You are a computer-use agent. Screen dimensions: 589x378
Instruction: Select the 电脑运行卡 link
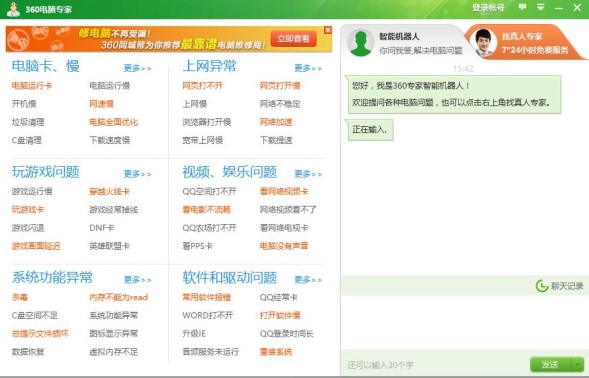click(32, 86)
